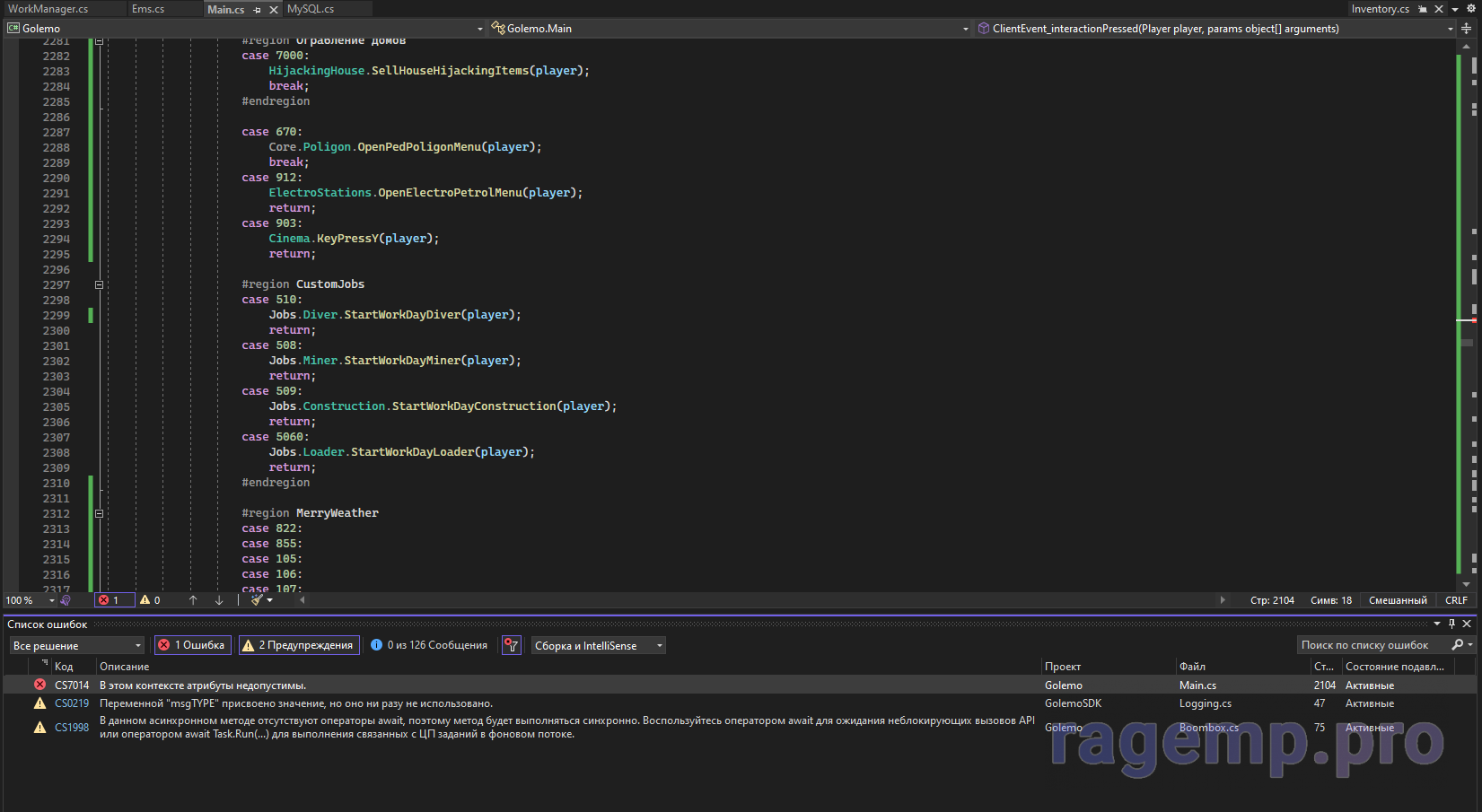Pin the error list panel
The width and height of the screenshot is (1482, 812).
[1451, 624]
